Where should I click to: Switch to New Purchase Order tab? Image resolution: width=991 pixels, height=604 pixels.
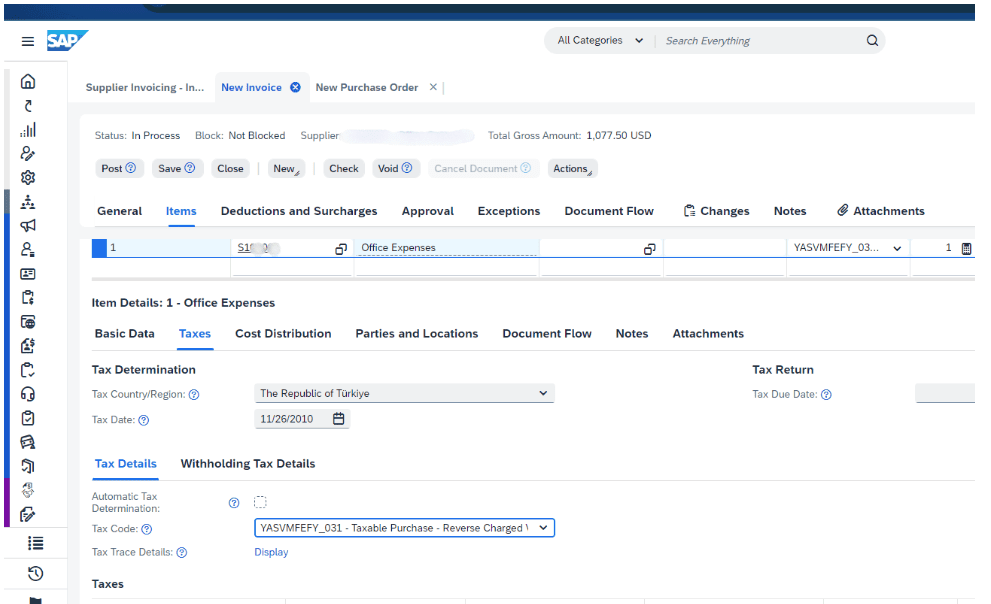click(367, 87)
